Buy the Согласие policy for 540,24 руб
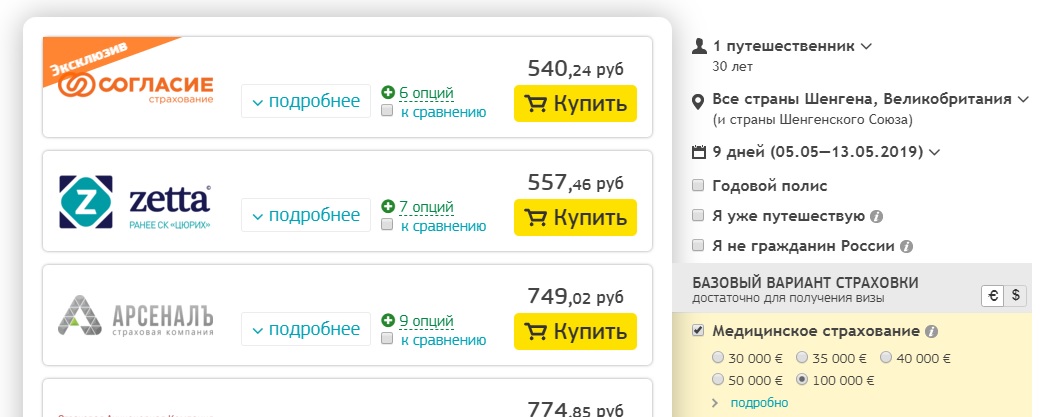 [x=575, y=103]
